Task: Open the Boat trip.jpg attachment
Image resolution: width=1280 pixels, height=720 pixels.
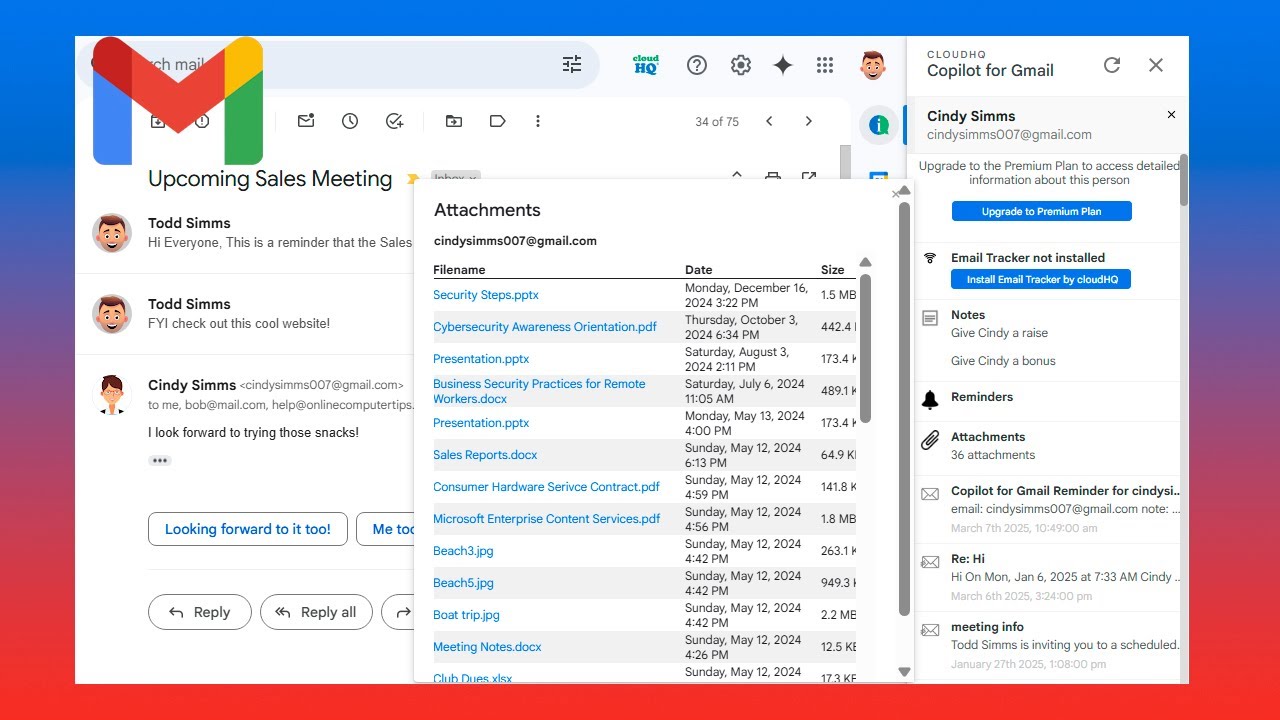Action: coord(466,615)
